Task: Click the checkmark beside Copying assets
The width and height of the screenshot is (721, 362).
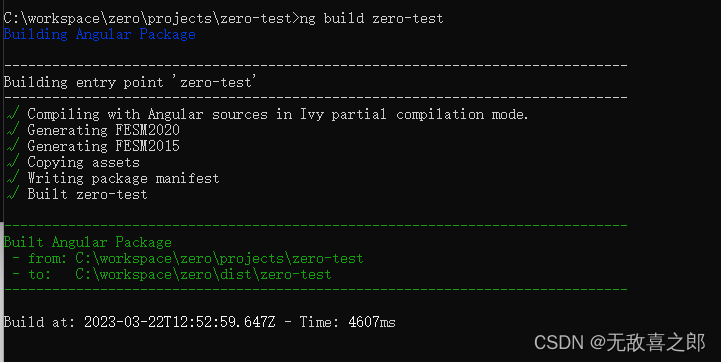Action: click(x=13, y=162)
